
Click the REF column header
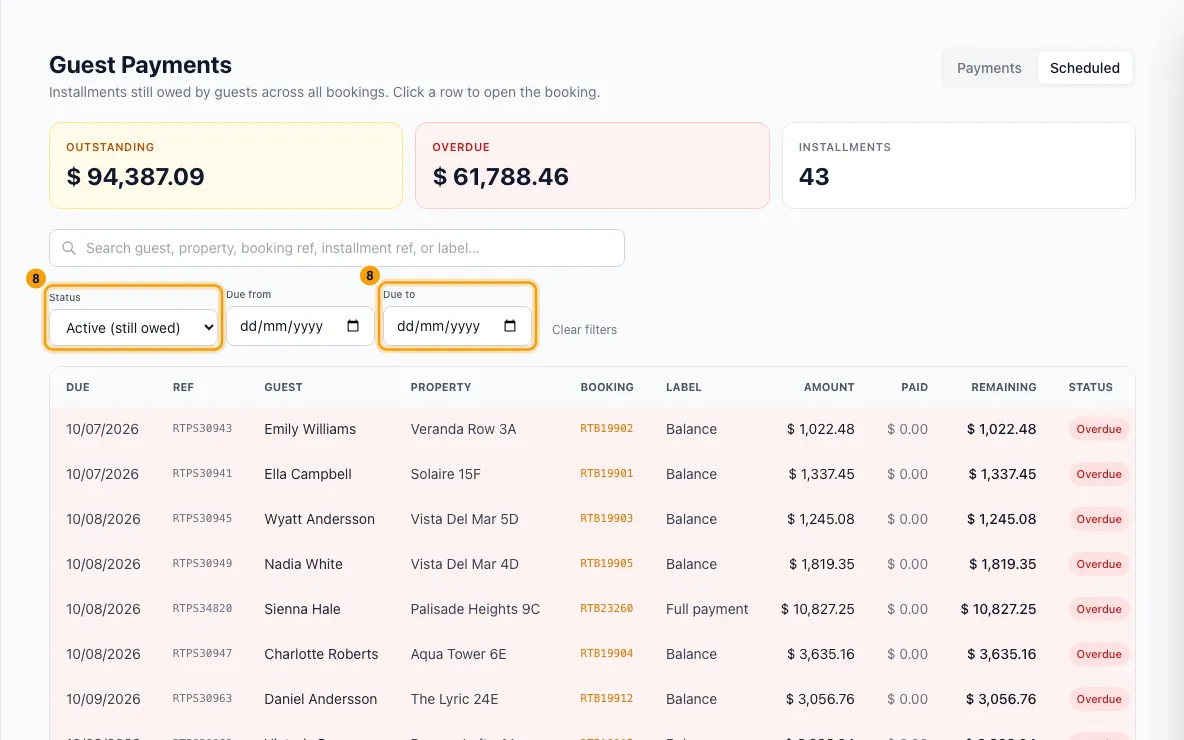pos(183,387)
